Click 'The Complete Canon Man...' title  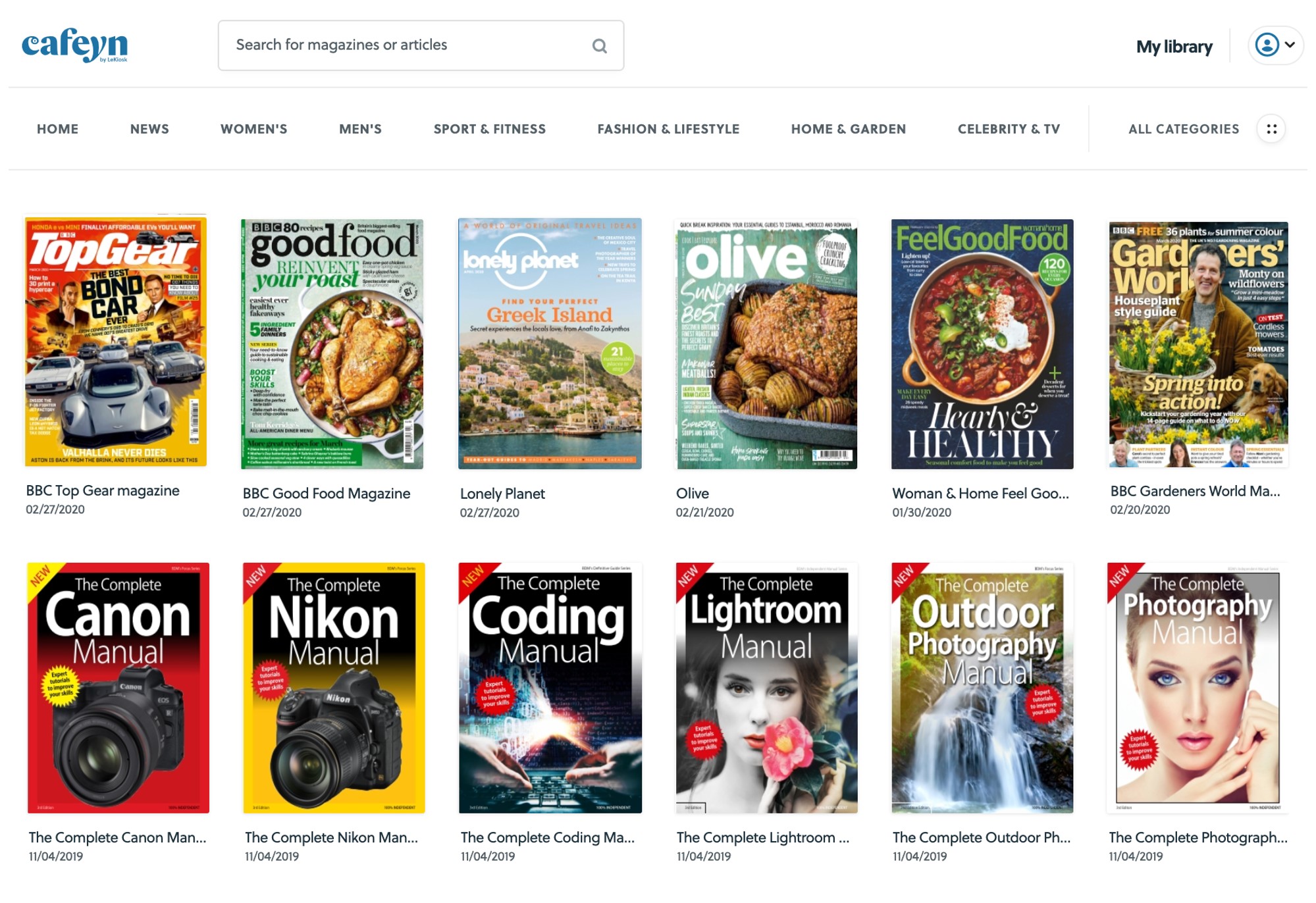click(118, 837)
